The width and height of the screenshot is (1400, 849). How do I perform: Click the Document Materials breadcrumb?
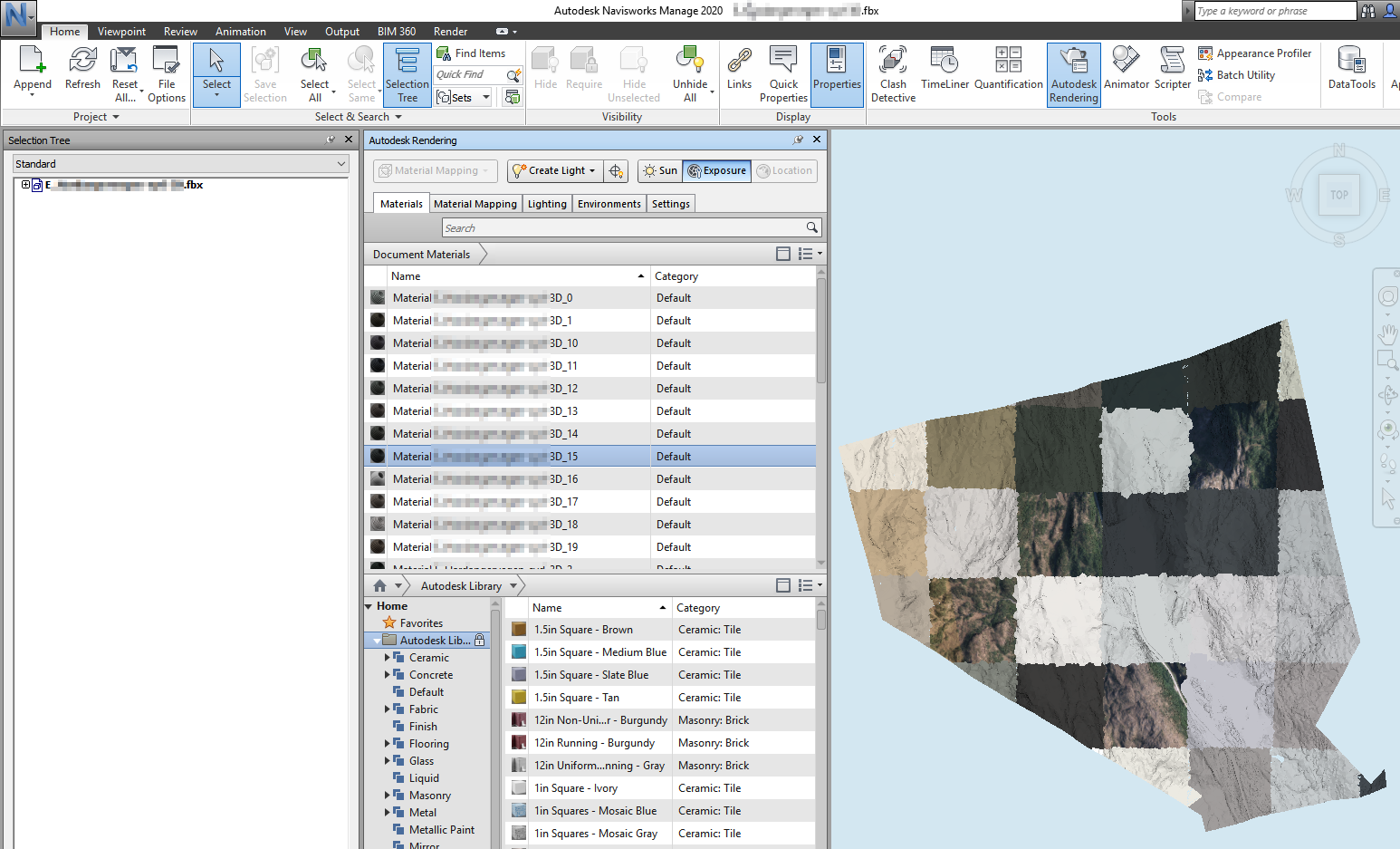[x=421, y=255]
